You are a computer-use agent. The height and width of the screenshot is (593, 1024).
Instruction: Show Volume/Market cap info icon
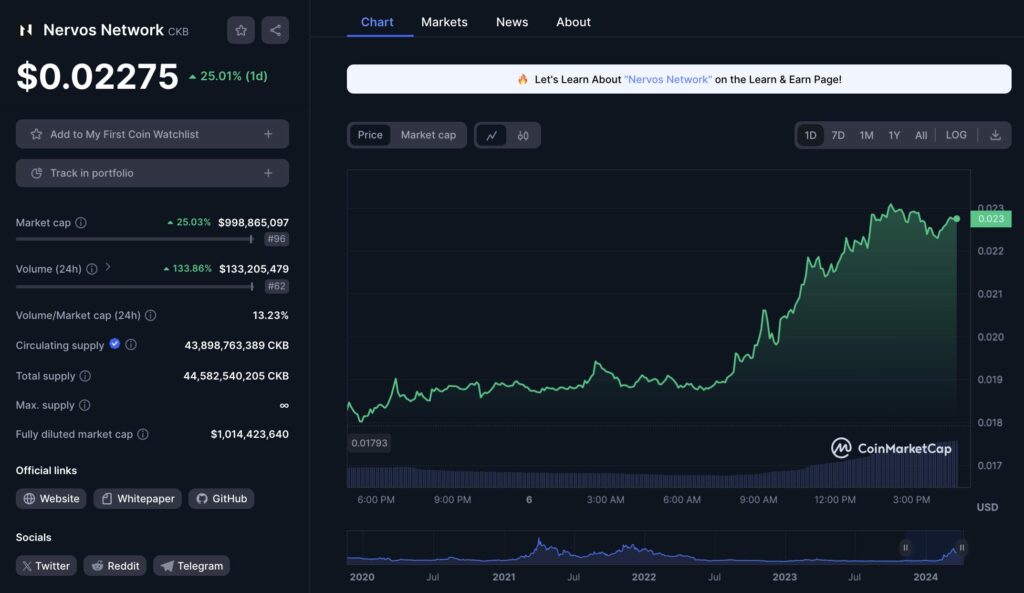click(151, 315)
